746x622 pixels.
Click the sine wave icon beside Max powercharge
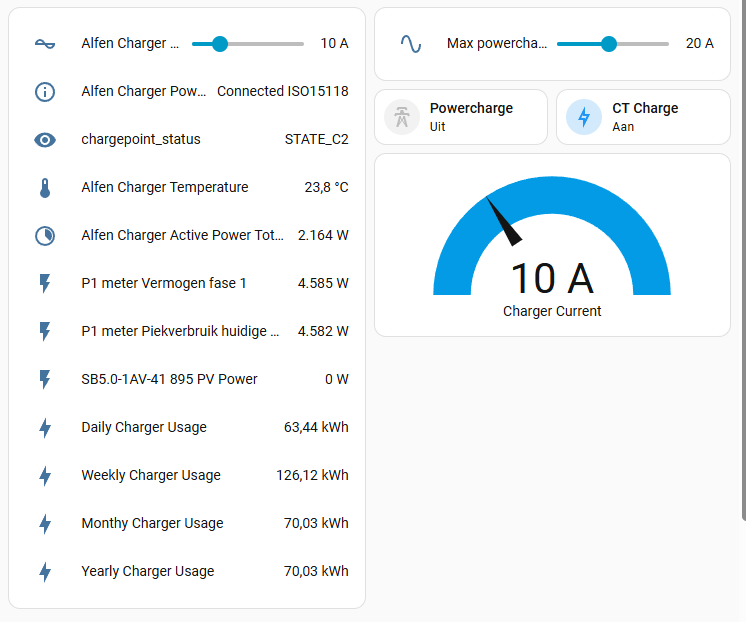(x=410, y=43)
